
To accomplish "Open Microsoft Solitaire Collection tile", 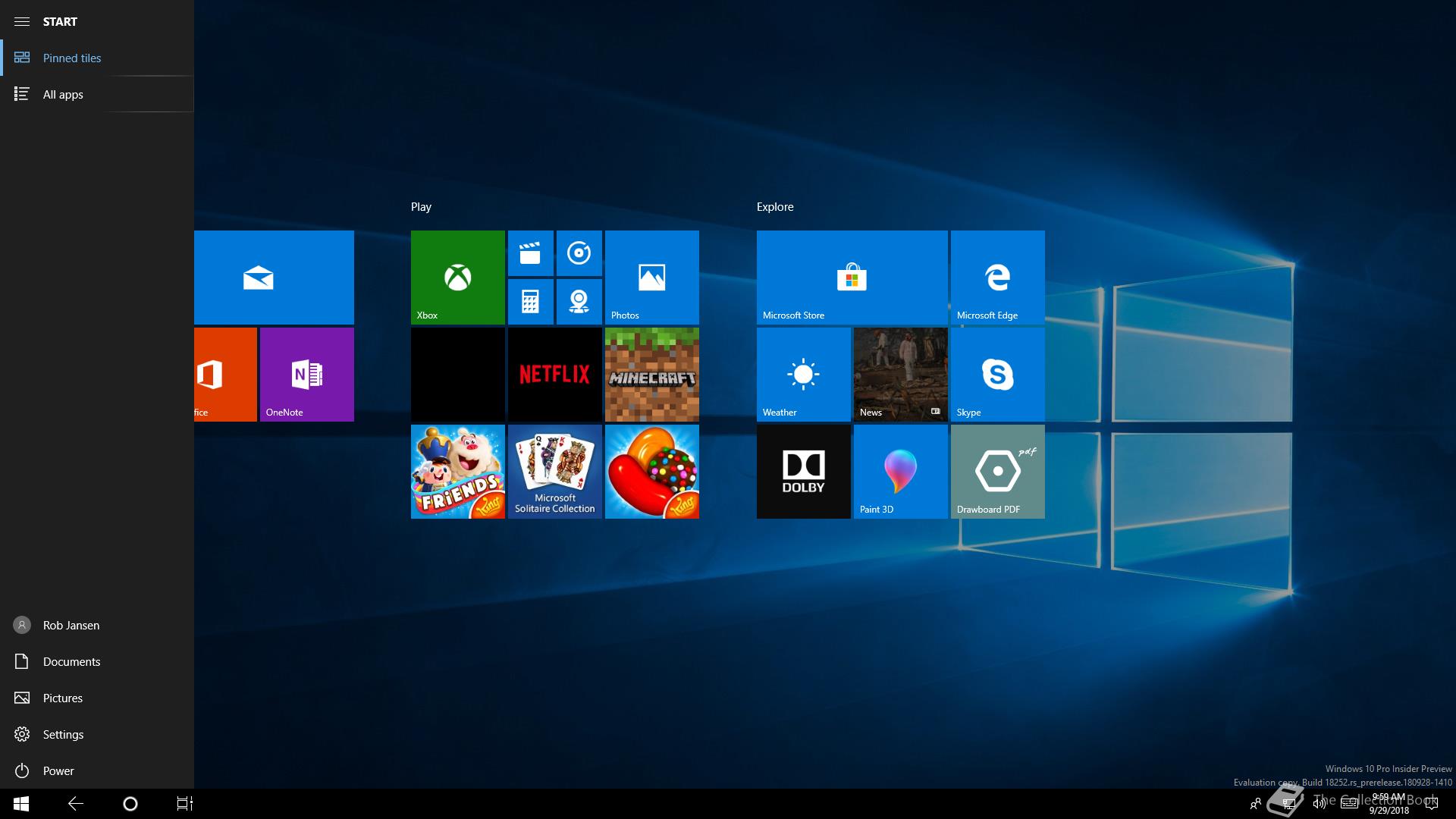I will point(555,472).
